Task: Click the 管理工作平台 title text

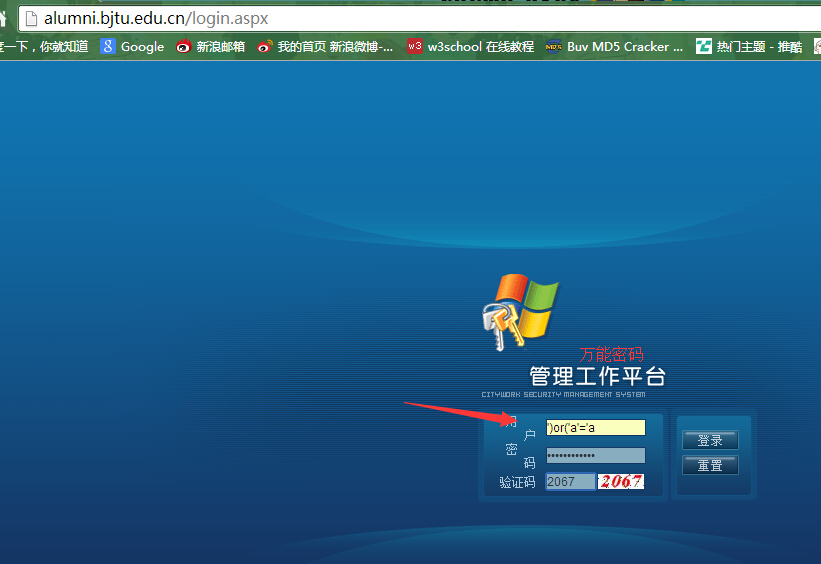Action: click(597, 376)
